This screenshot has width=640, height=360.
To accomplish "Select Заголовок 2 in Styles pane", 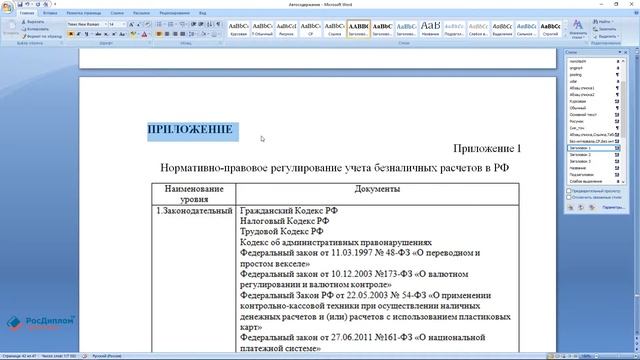I will tap(594, 155).
